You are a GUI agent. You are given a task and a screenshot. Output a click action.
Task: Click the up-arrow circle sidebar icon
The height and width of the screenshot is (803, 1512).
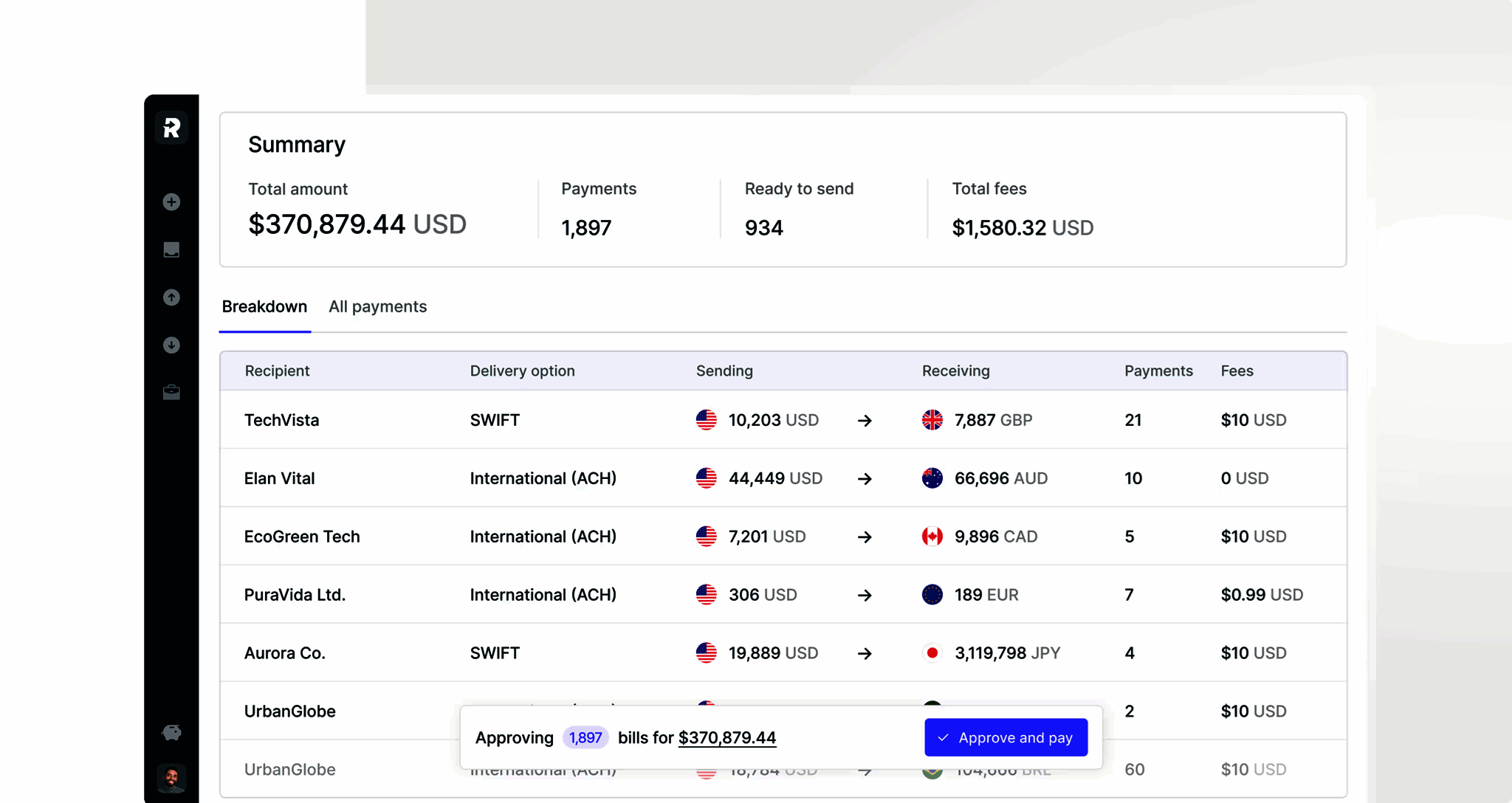(171, 297)
